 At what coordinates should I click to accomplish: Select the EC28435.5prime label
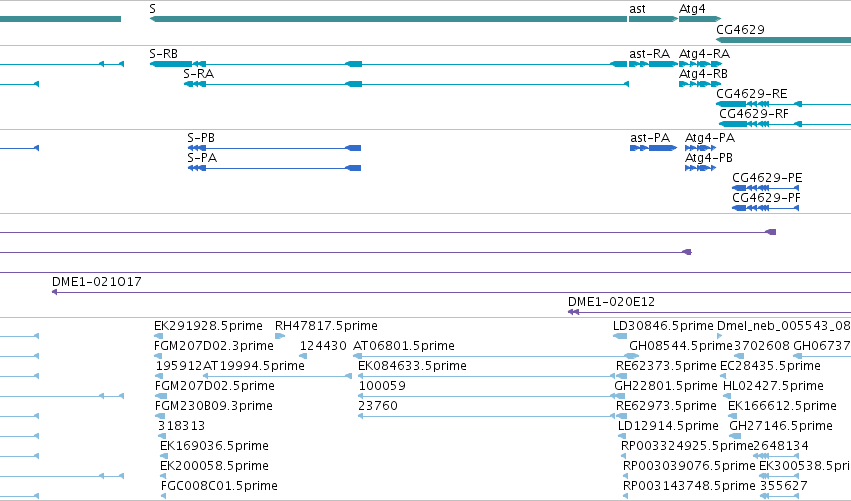point(770,366)
